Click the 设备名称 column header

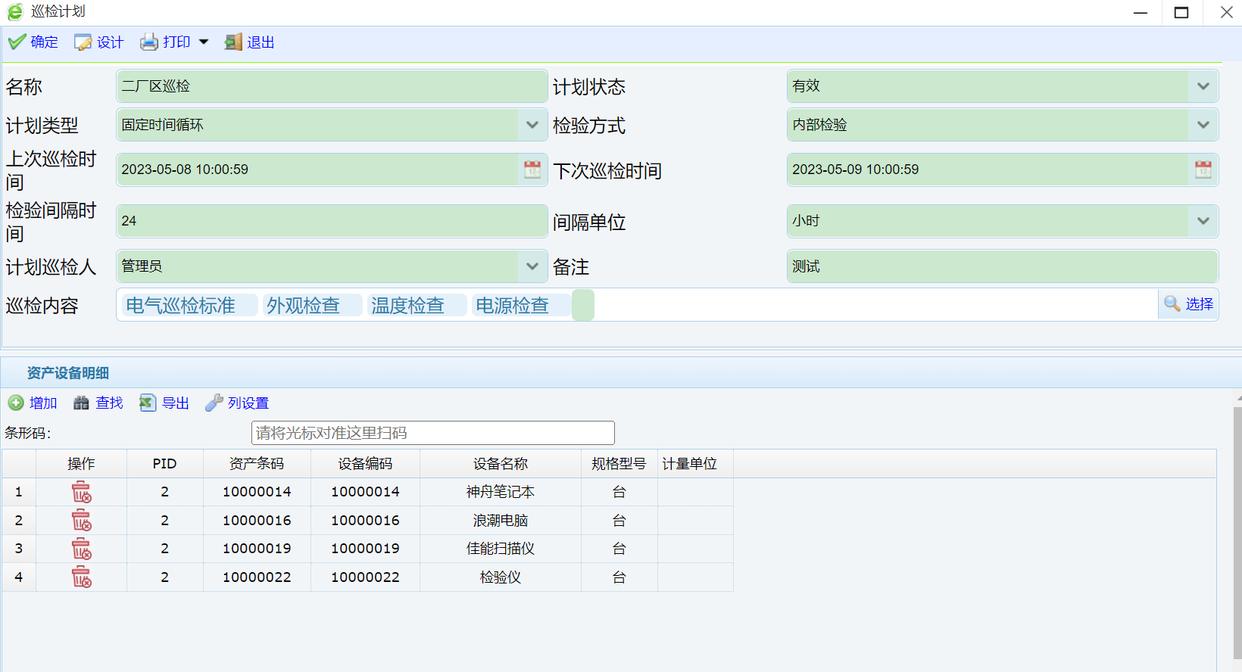click(x=500, y=464)
